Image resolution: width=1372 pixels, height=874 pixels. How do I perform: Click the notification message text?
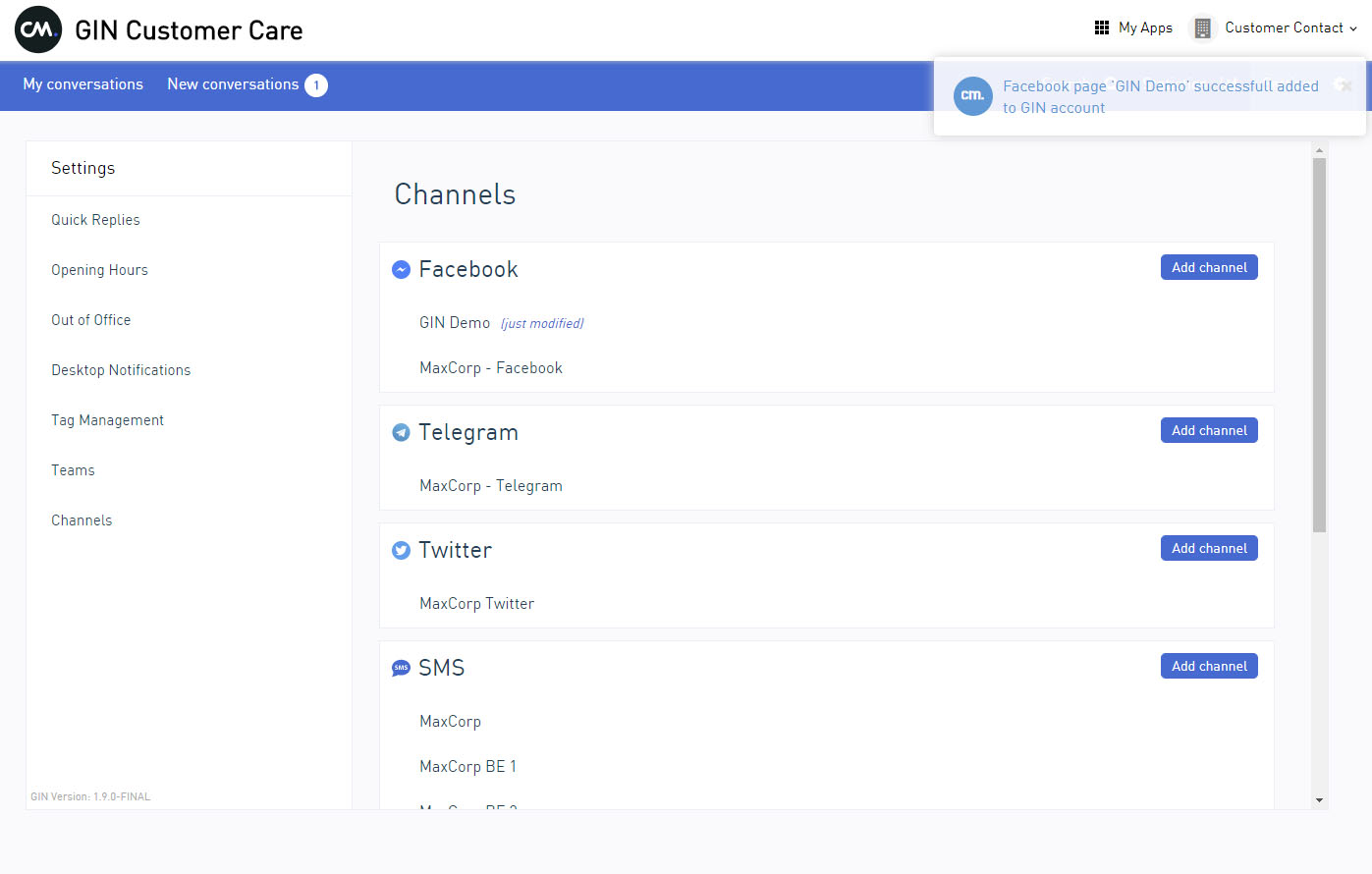click(1161, 97)
